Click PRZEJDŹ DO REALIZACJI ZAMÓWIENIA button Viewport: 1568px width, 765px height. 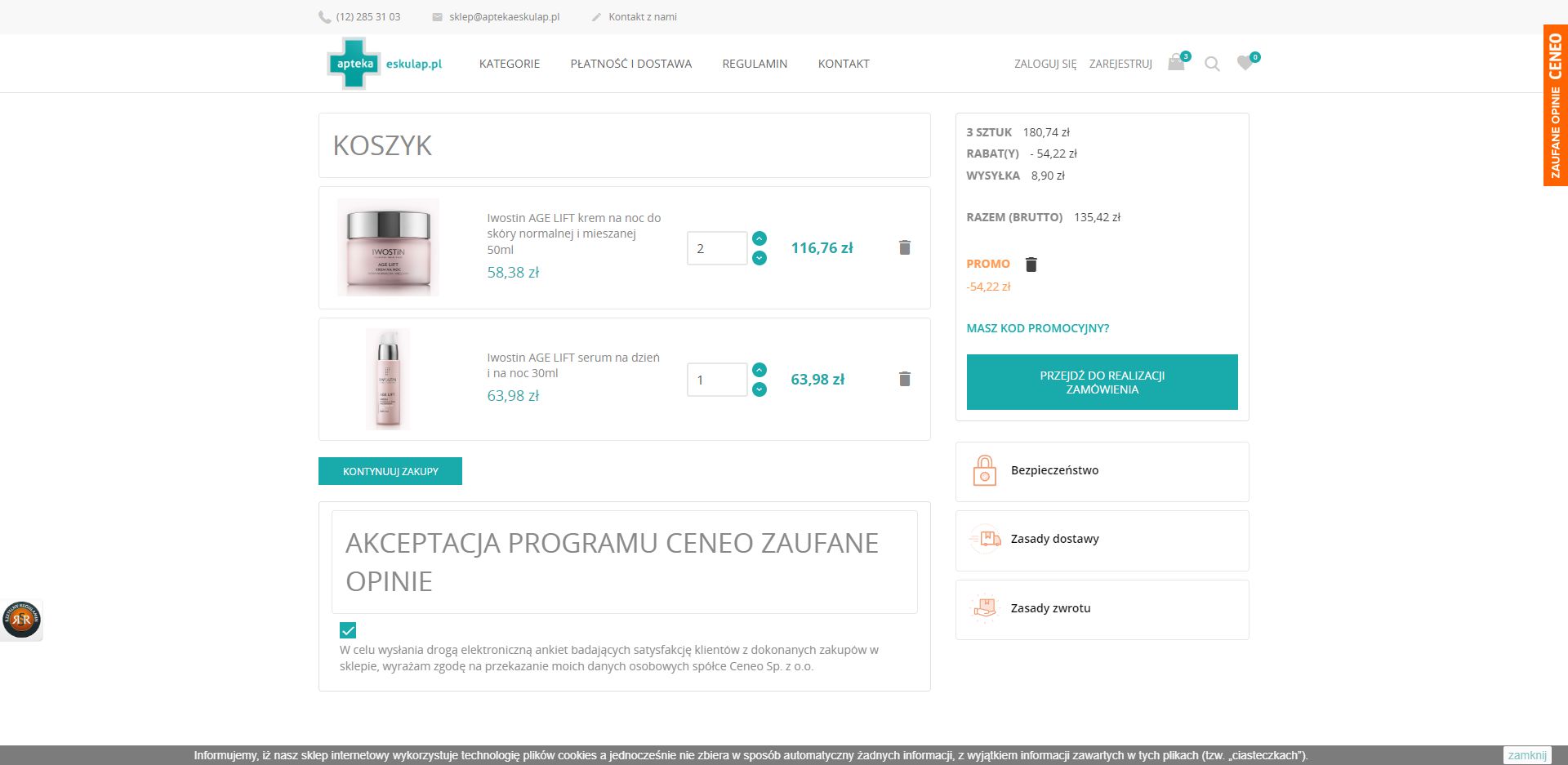[1102, 382]
